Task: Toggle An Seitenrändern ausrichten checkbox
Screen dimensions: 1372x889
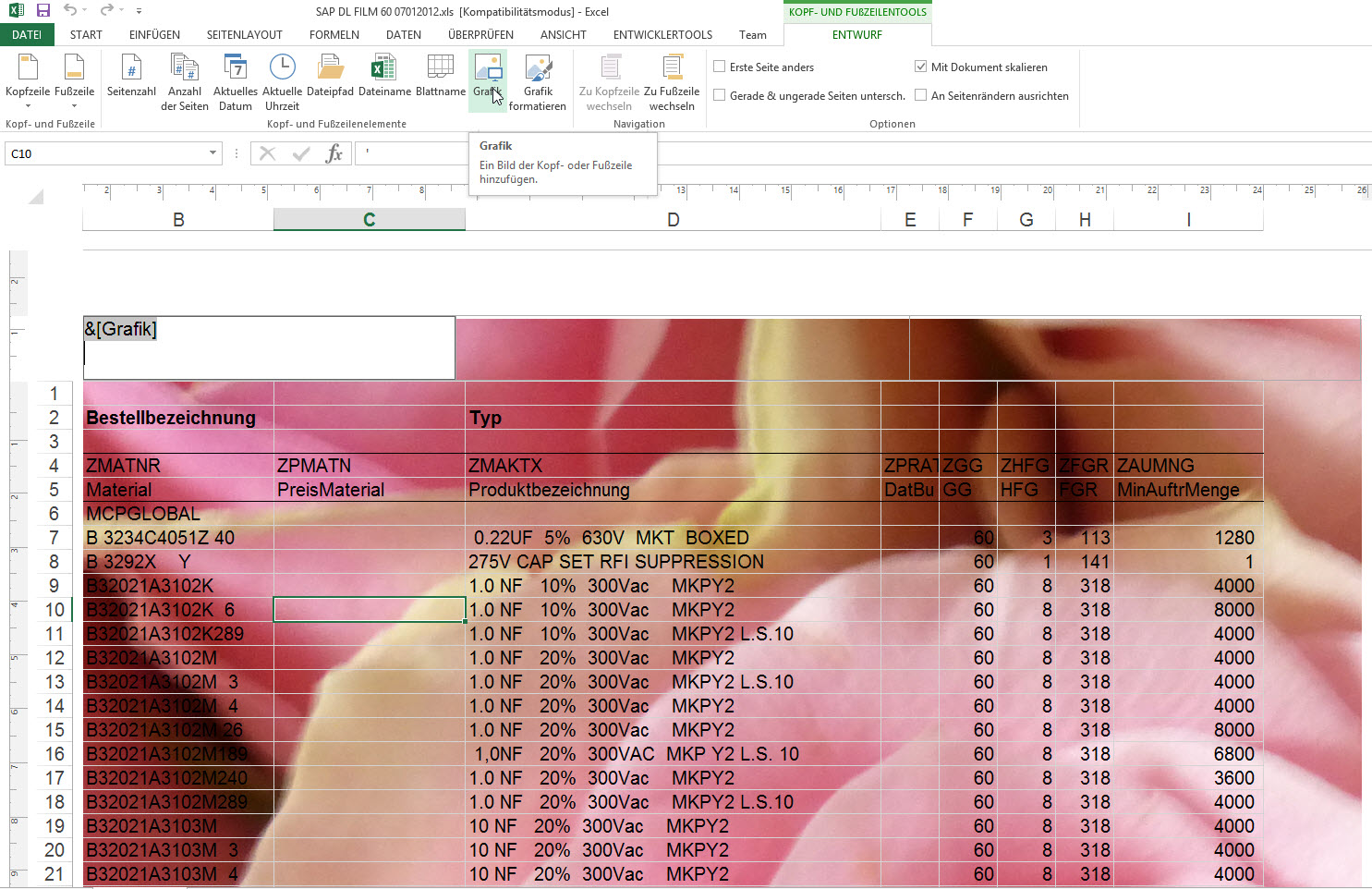Action: click(920, 95)
